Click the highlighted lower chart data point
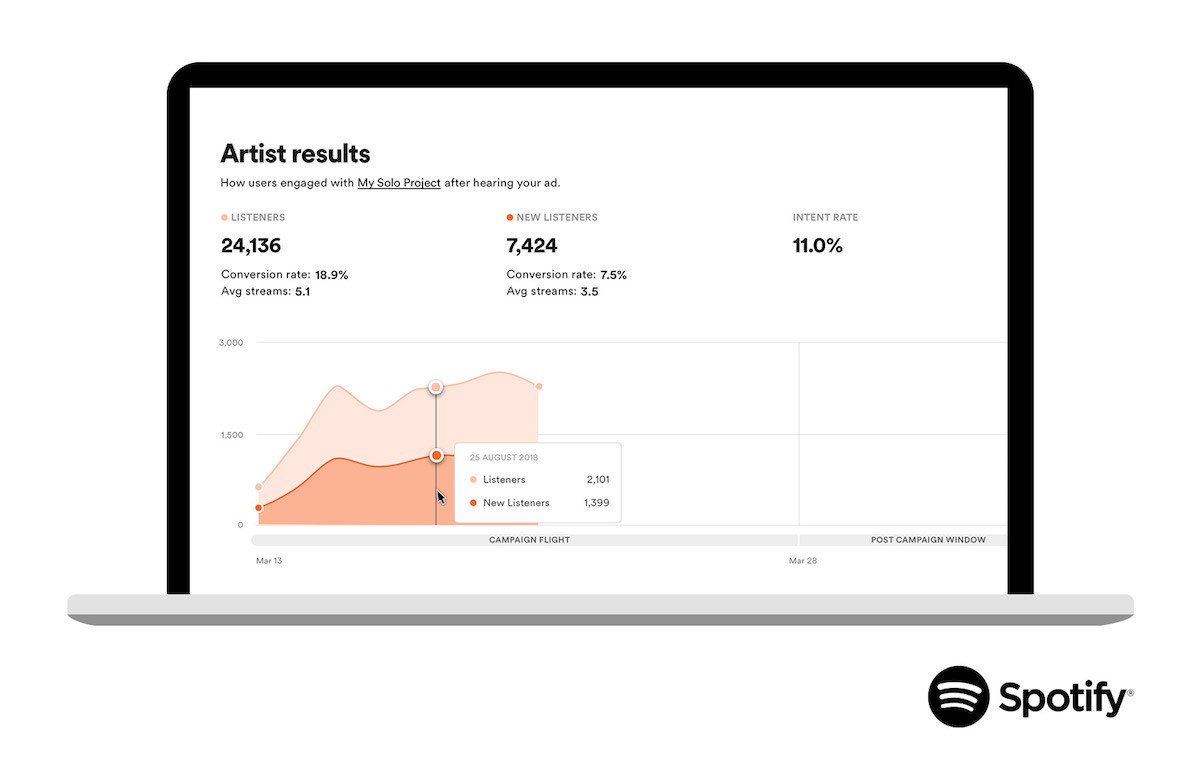This screenshot has width=1200, height=769. (436, 455)
